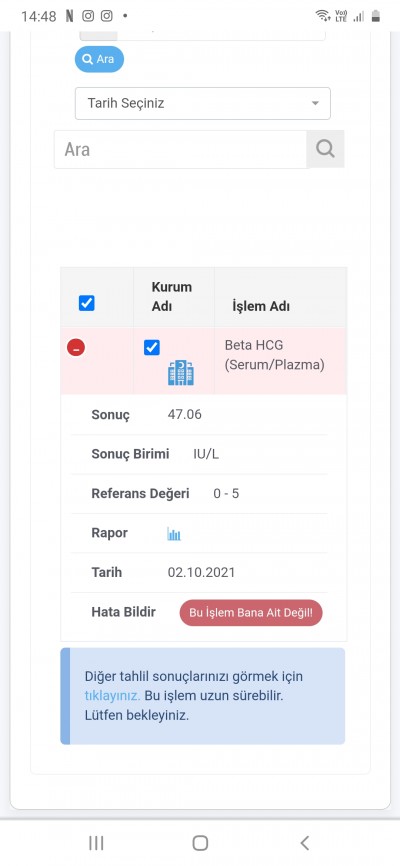
Task: Collapse the Beta HCG row red minus icon
Action: pos(76,348)
